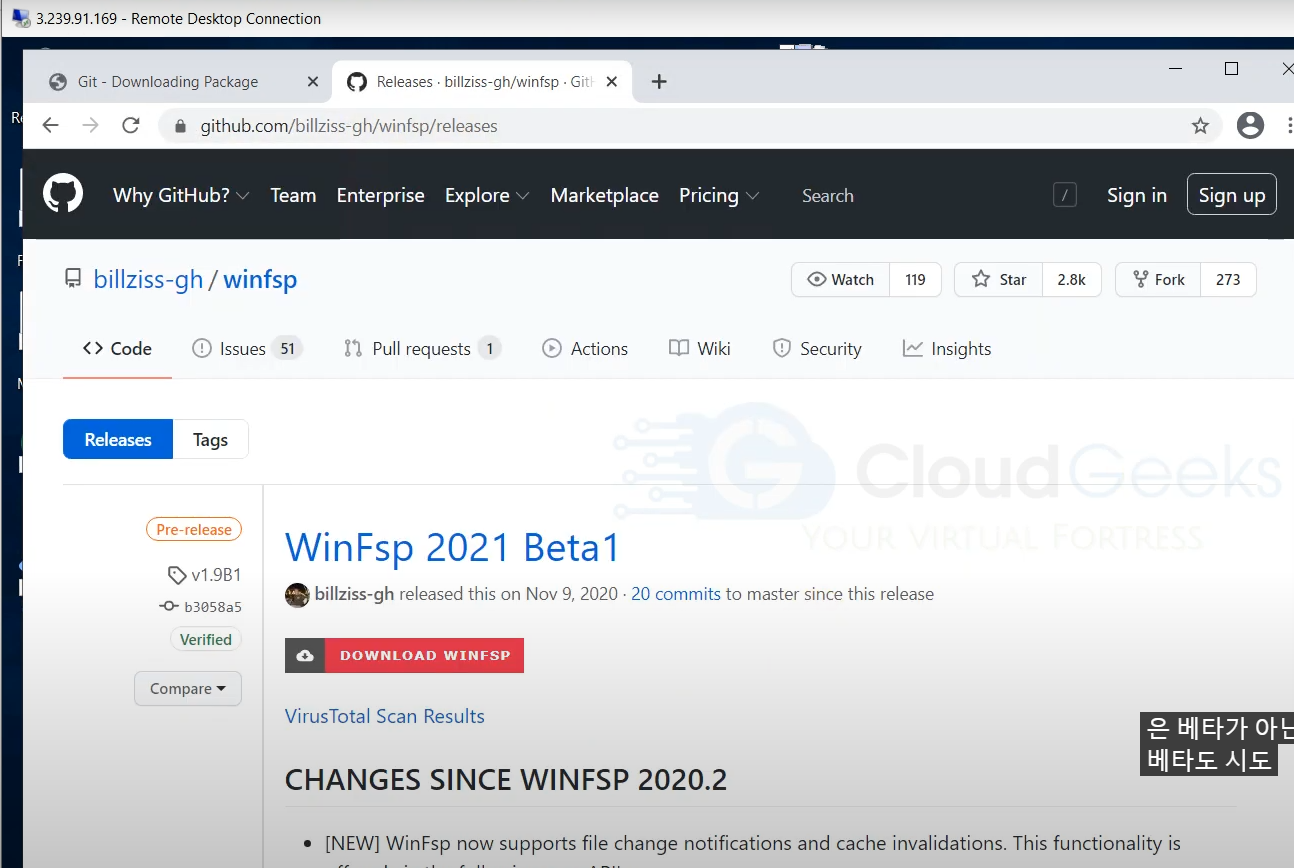The height and width of the screenshot is (868, 1294).
Task: Click the 2.8k stargazers count
Action: click(1071, 280)
